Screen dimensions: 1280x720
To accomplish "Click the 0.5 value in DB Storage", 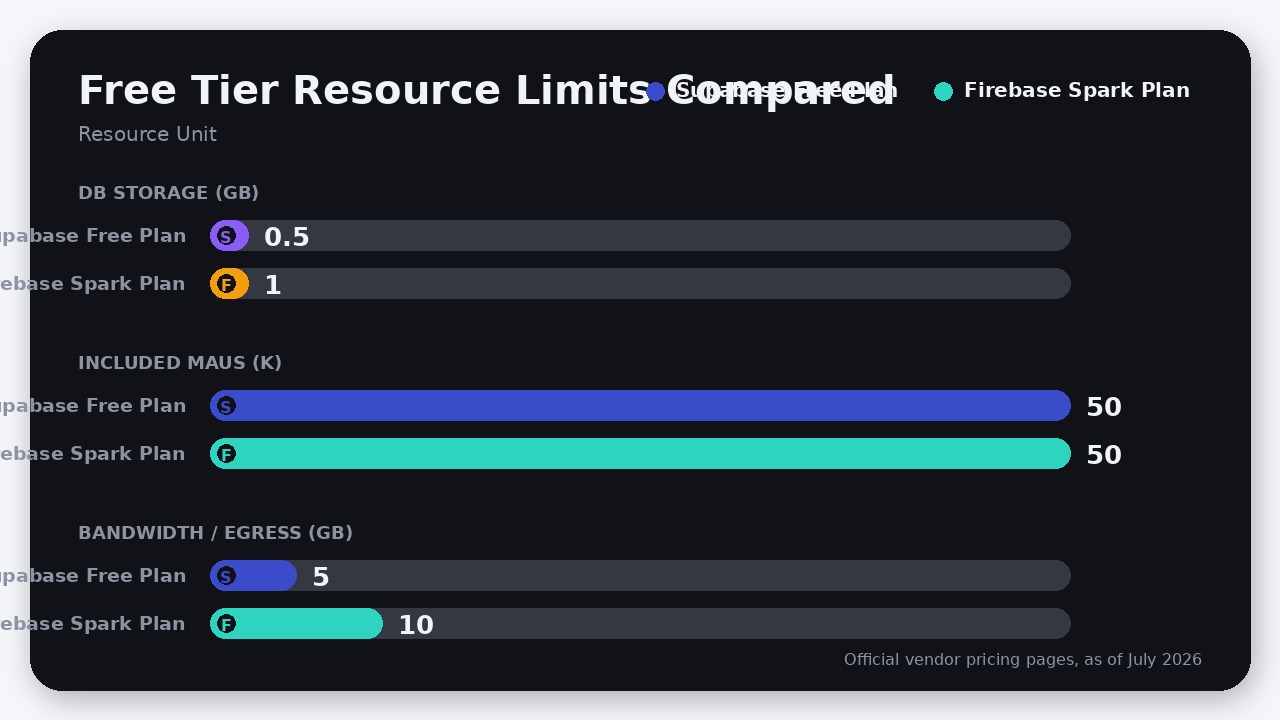I will point(287,237).
